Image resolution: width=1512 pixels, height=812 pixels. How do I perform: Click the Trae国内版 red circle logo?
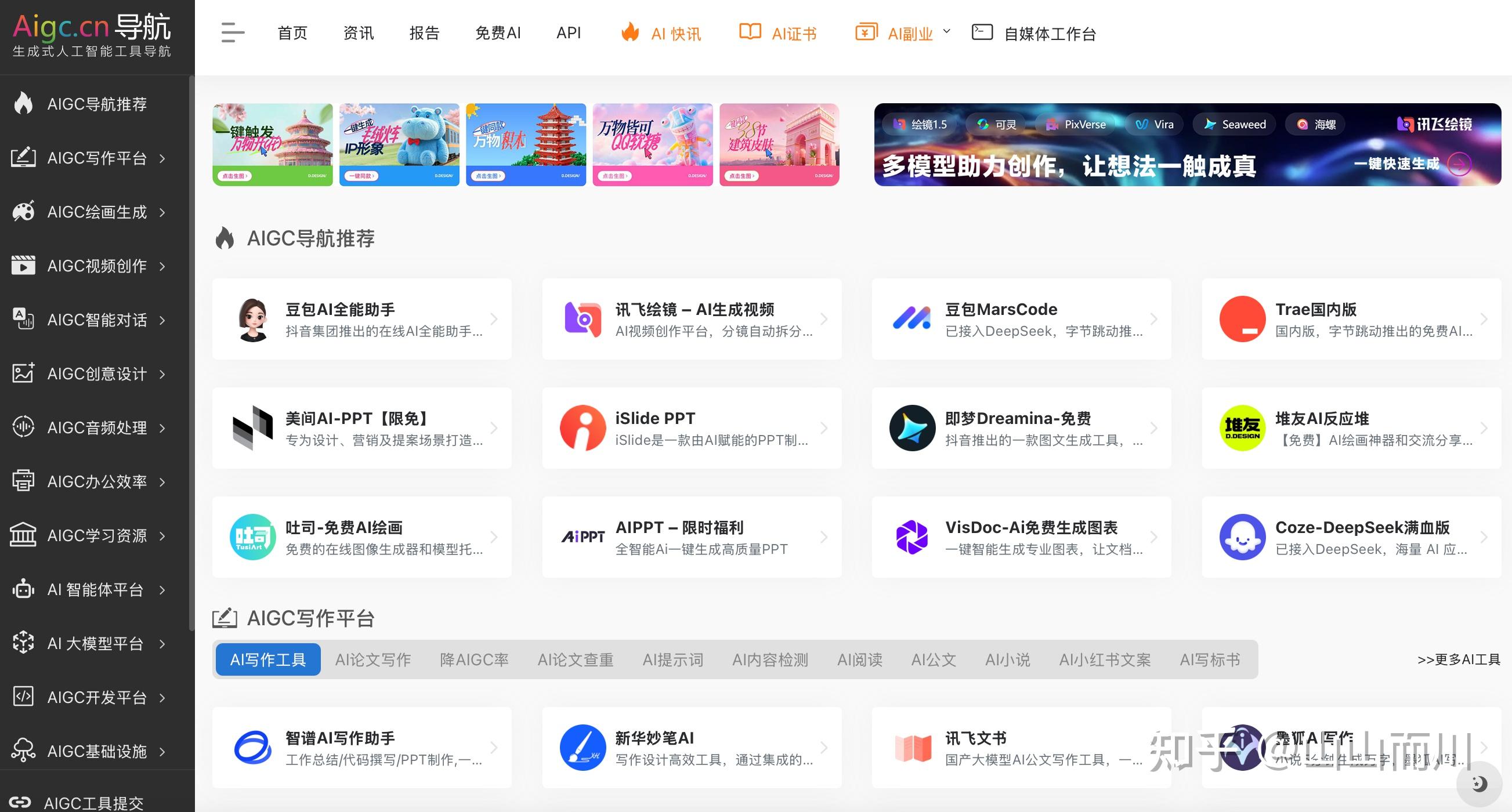(x=1242, y=319)
